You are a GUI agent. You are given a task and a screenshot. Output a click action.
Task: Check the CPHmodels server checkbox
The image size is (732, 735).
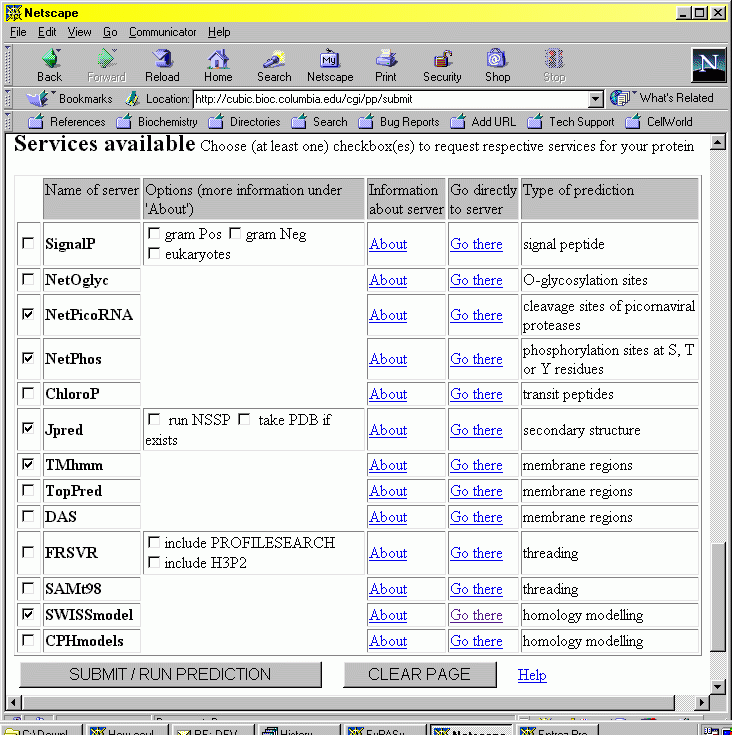[x=28, y=639]
